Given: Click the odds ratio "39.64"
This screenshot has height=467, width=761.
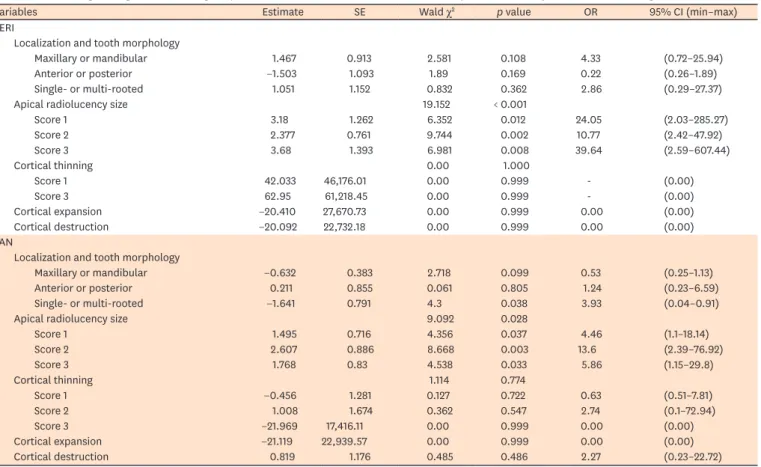Looking at the screenshot, I should (x=589, y=150).
